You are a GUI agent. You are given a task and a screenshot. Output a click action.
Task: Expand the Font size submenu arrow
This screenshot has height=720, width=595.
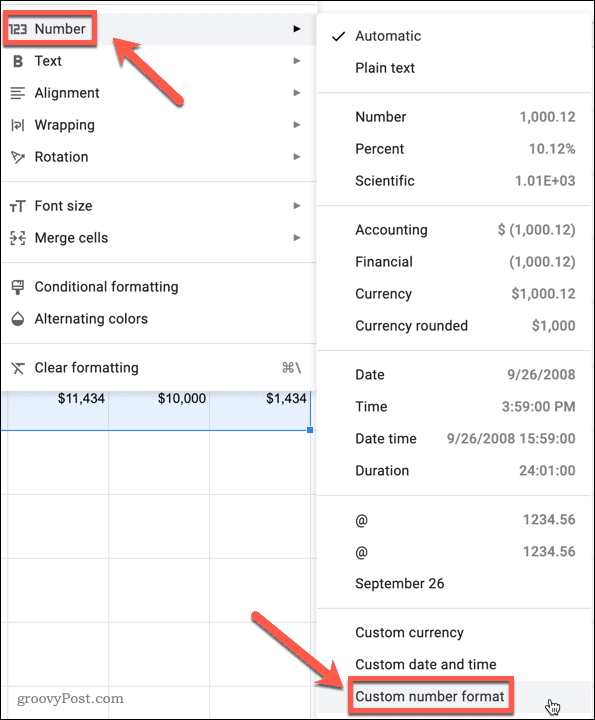click(x=297, y=206)
